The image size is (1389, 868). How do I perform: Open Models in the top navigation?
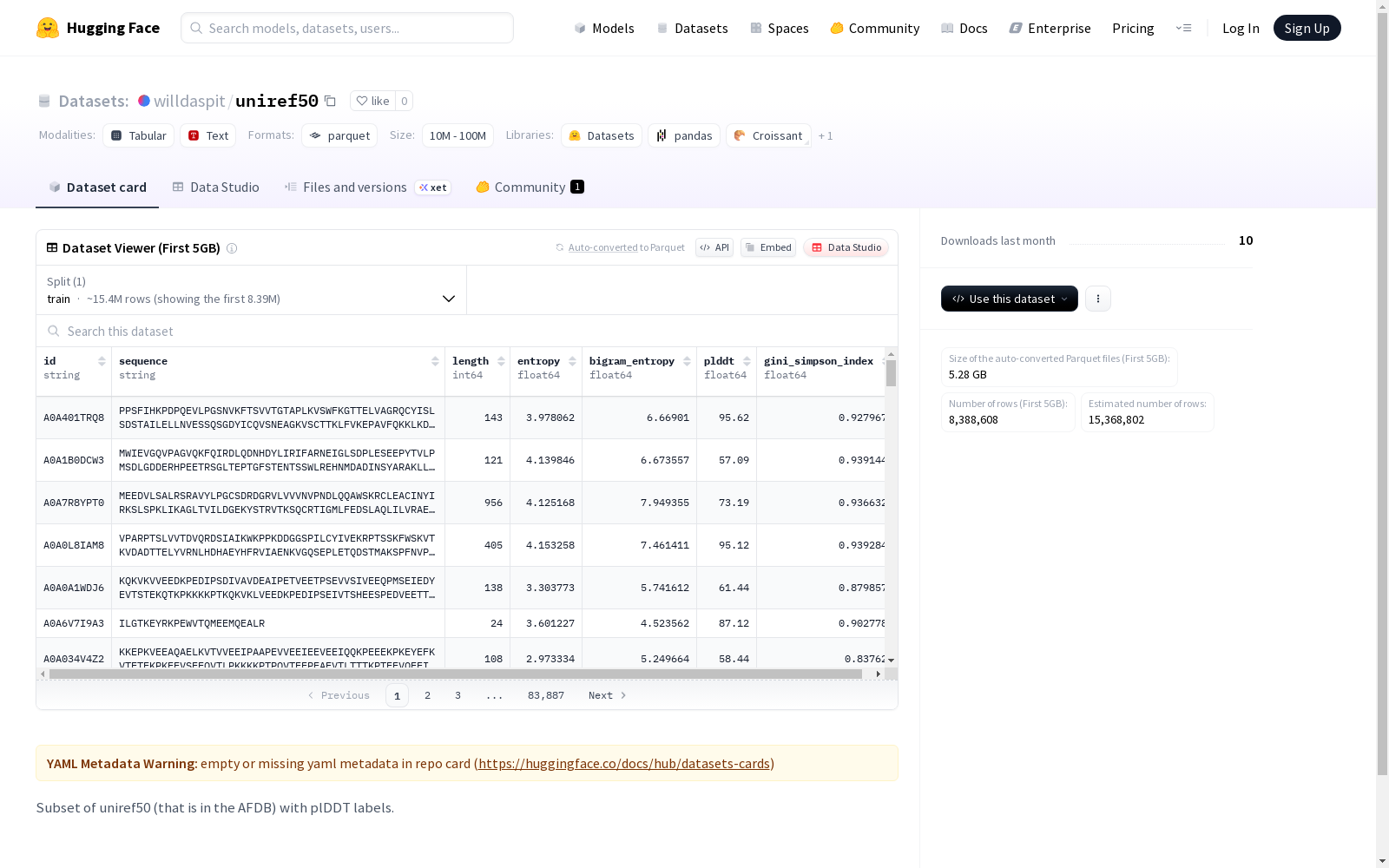[604, 28]
